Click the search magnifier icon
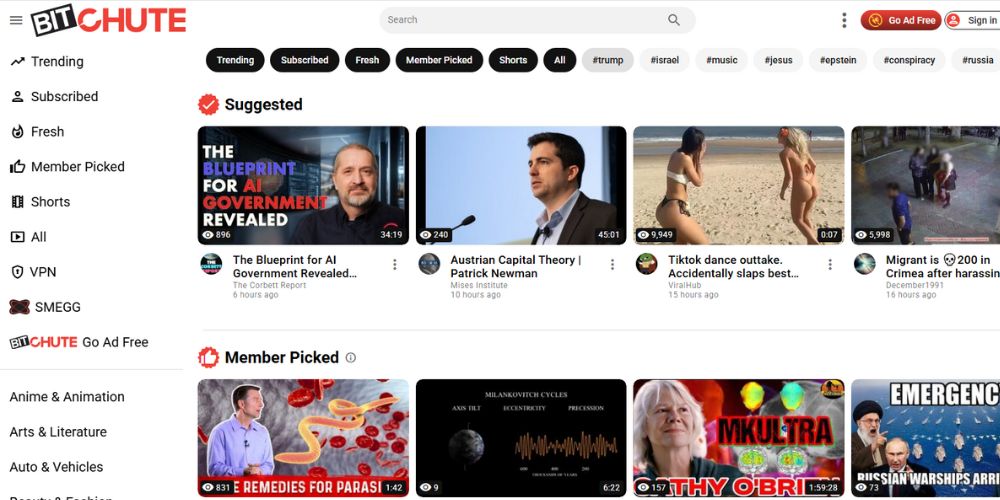 [674, 20]
